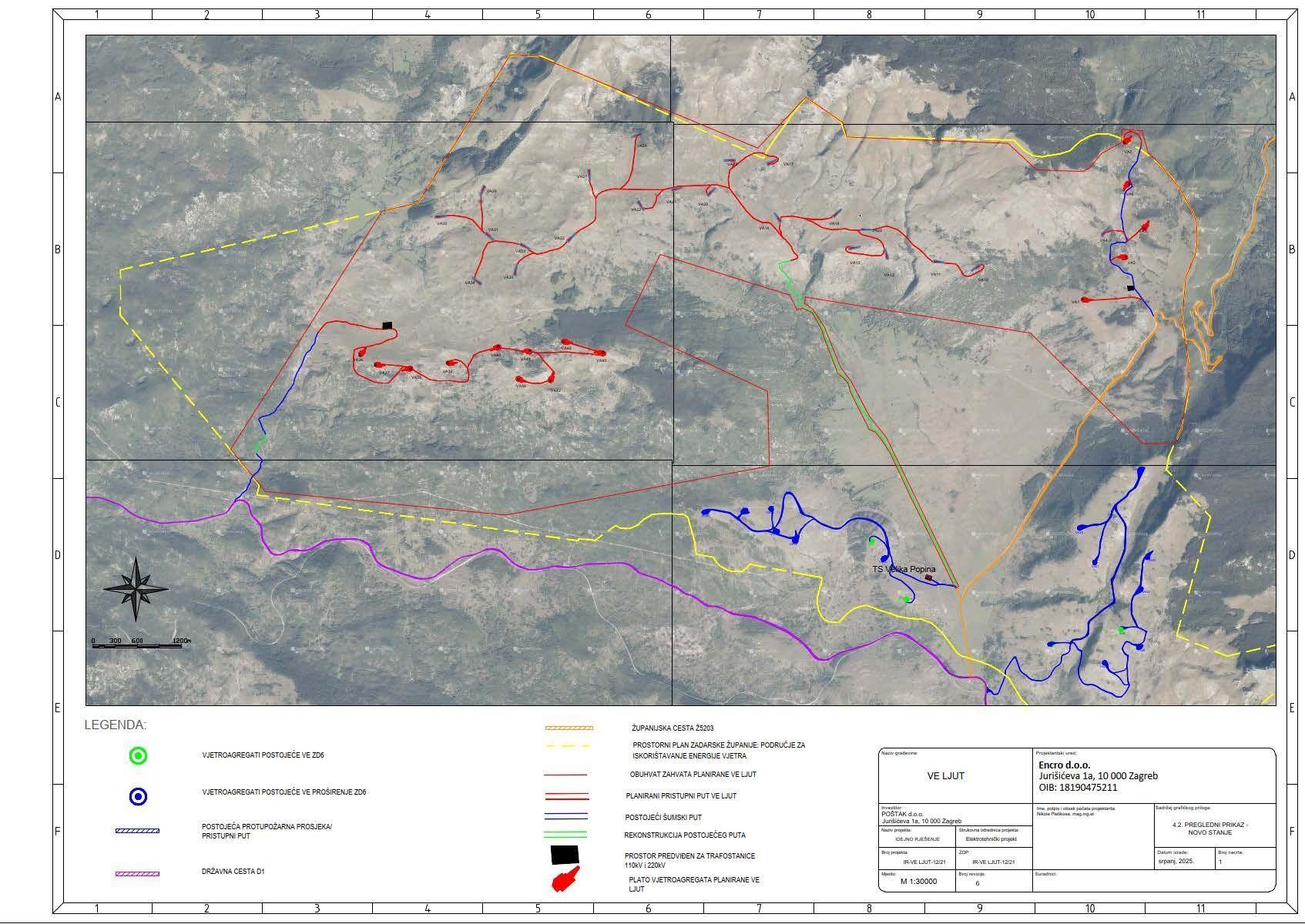Pick the magenta Državna cesta D1 swatch
Viewport: 1305px width, 924px height.
[x=137, y=874]
